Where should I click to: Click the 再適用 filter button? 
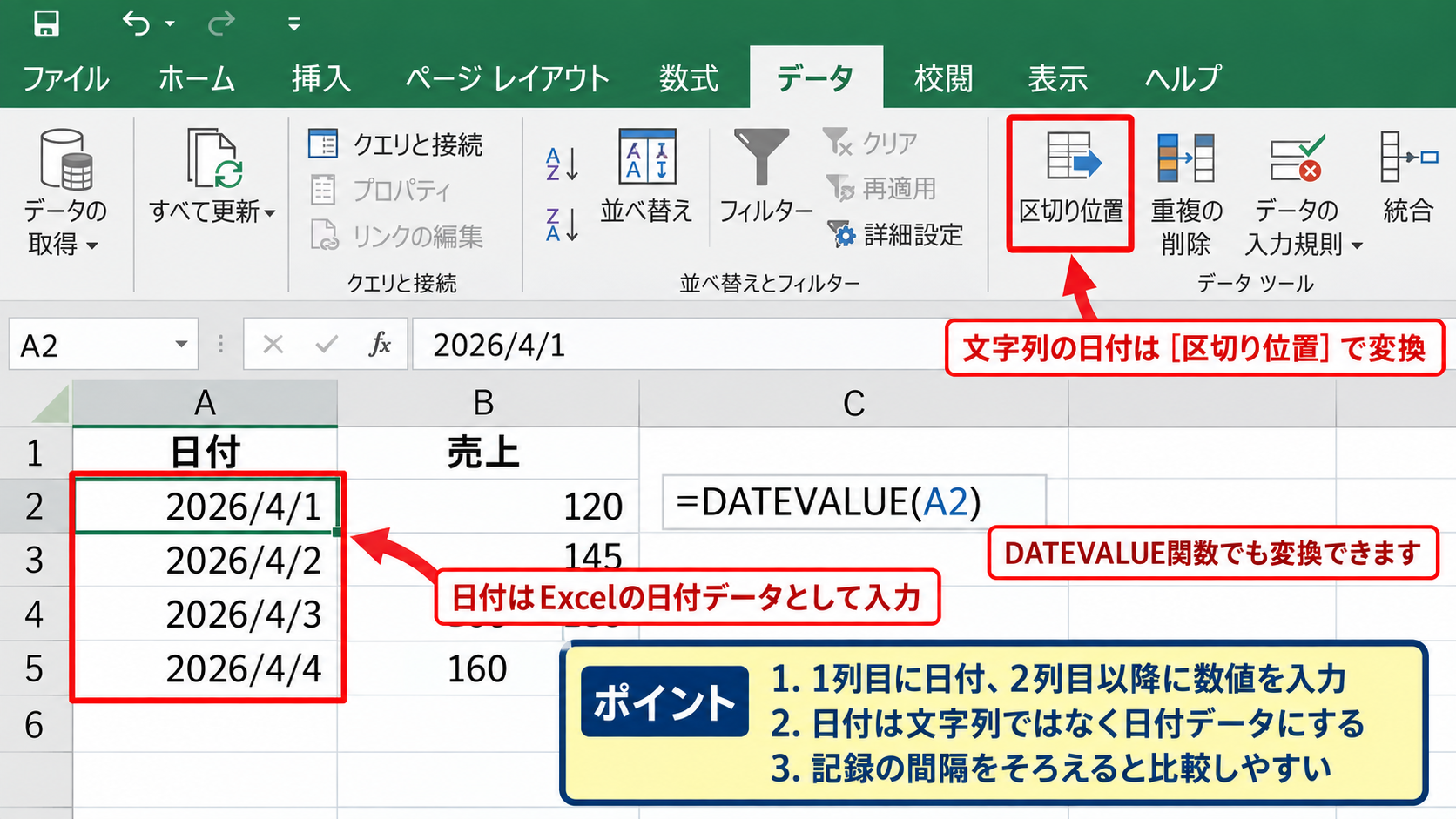click(x=881, y=188)
